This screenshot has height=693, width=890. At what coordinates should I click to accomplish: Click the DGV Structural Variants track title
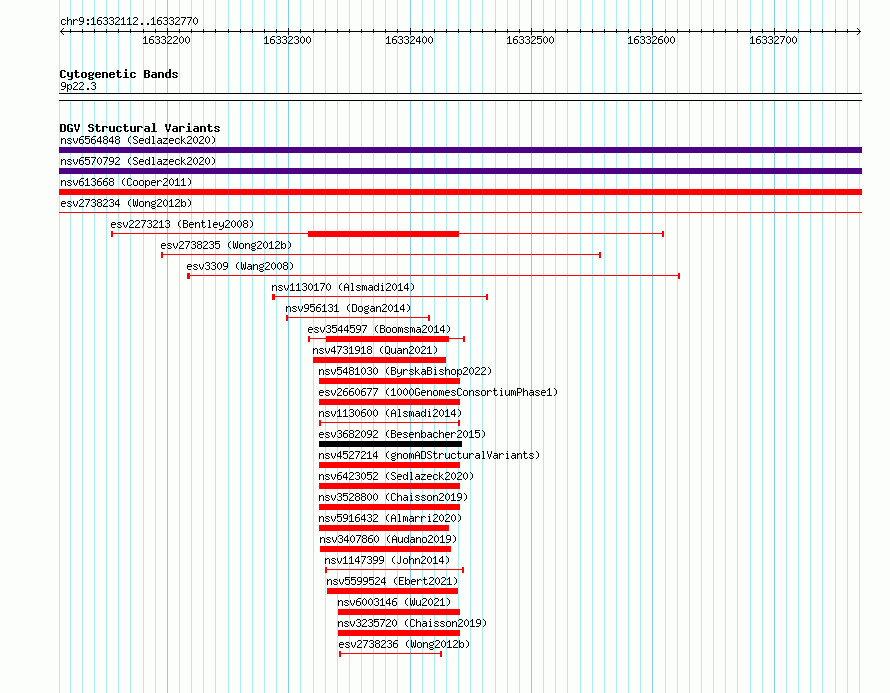point(140,128)
